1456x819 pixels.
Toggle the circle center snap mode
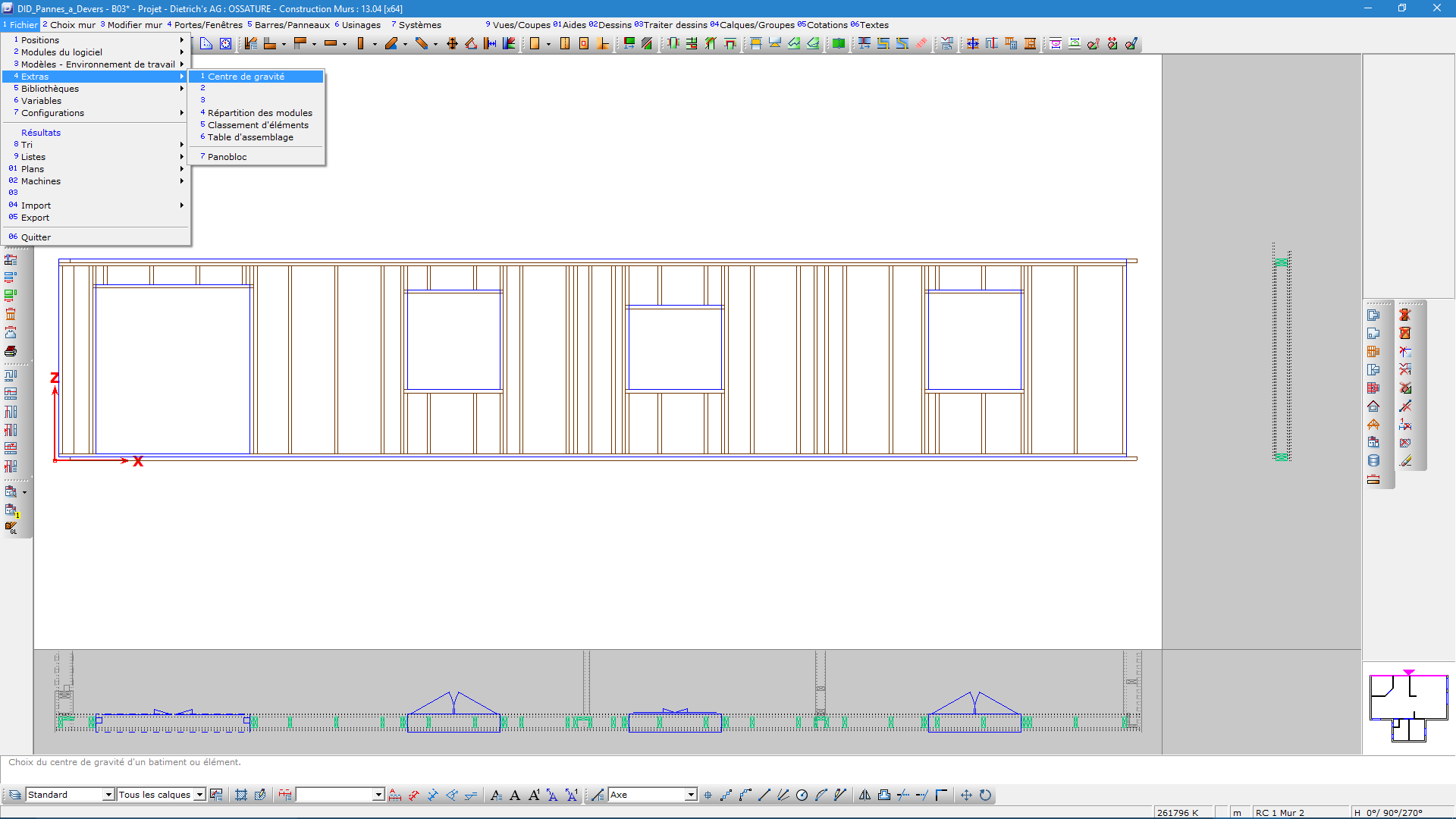click(x=802, y=795)
